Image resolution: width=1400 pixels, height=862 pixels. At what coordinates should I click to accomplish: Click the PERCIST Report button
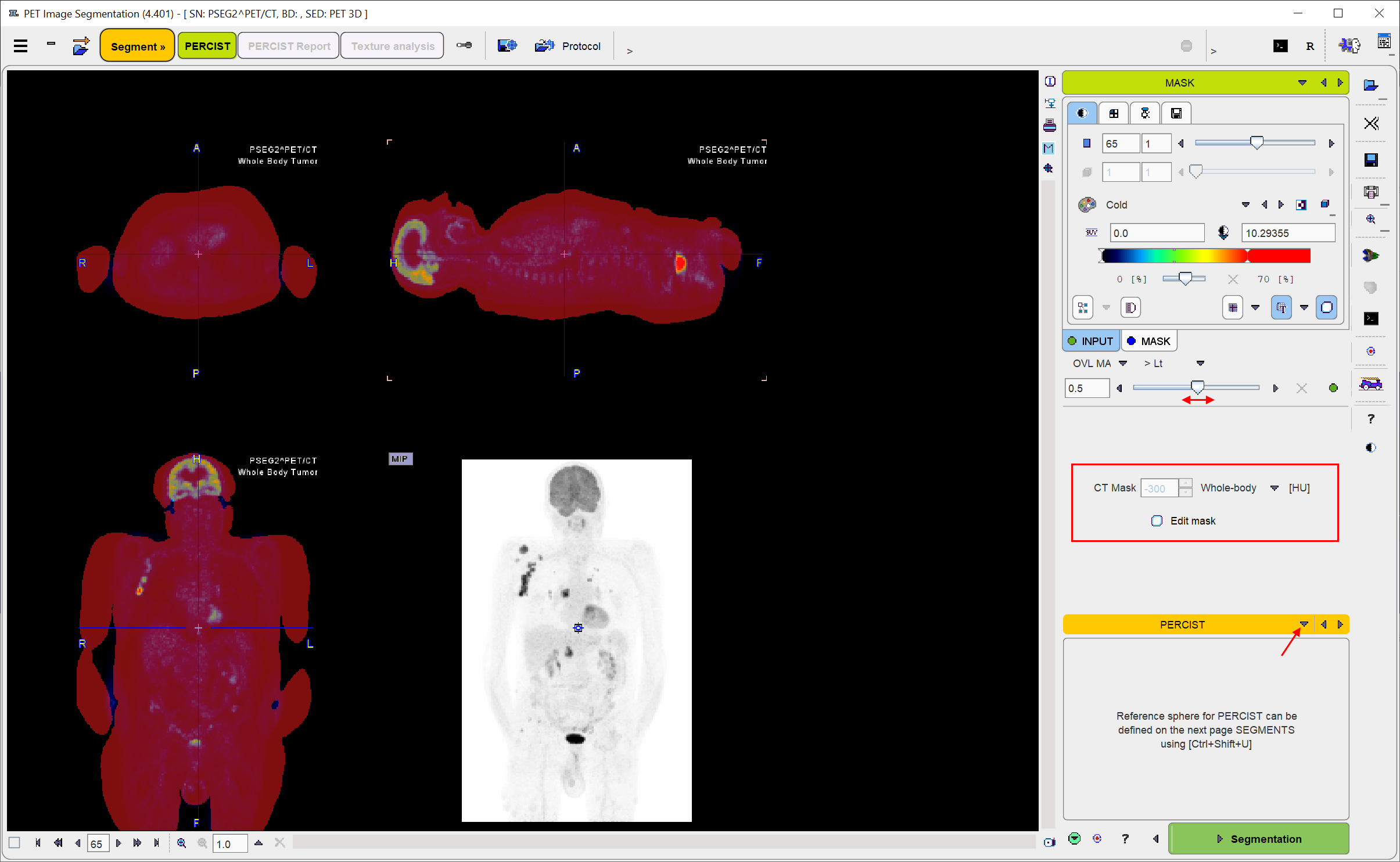(289, 46)
